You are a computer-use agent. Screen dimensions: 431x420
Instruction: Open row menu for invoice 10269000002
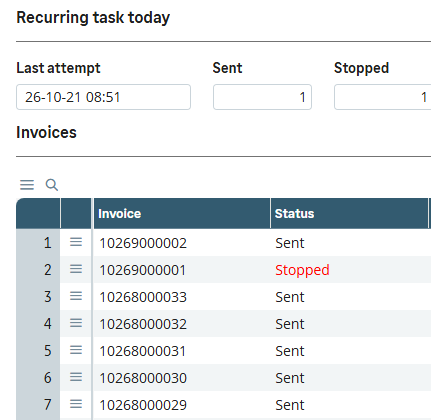click(x=76, y=242)
